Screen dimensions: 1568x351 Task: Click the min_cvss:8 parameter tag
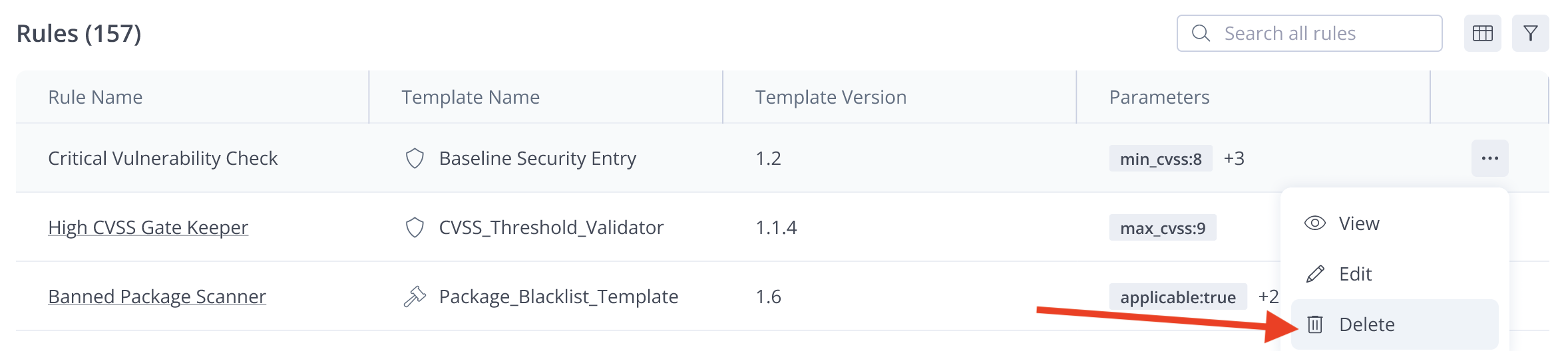point(1161,158)
